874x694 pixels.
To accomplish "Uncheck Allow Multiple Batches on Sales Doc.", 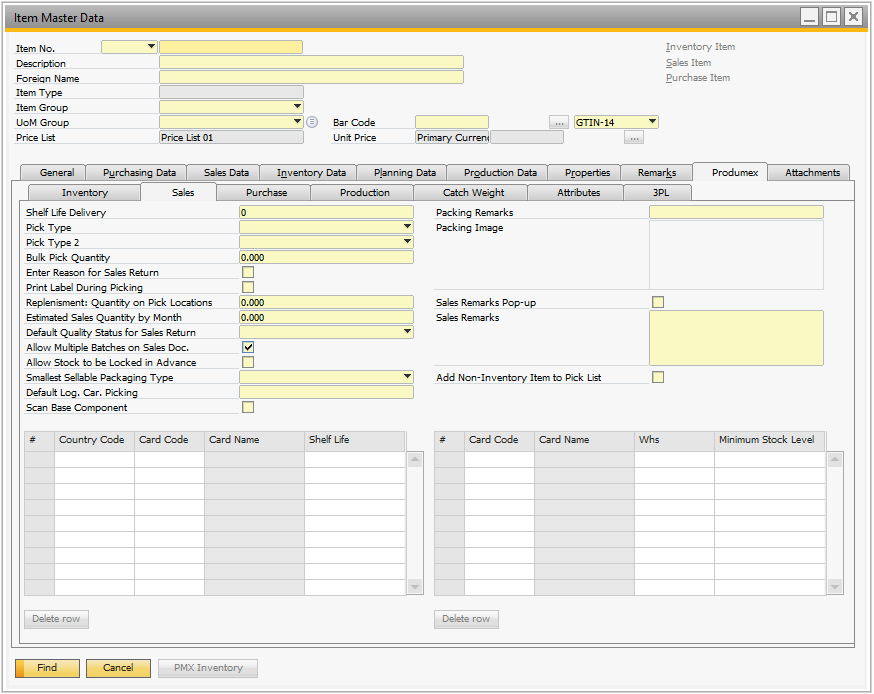I will click(248, 347).
